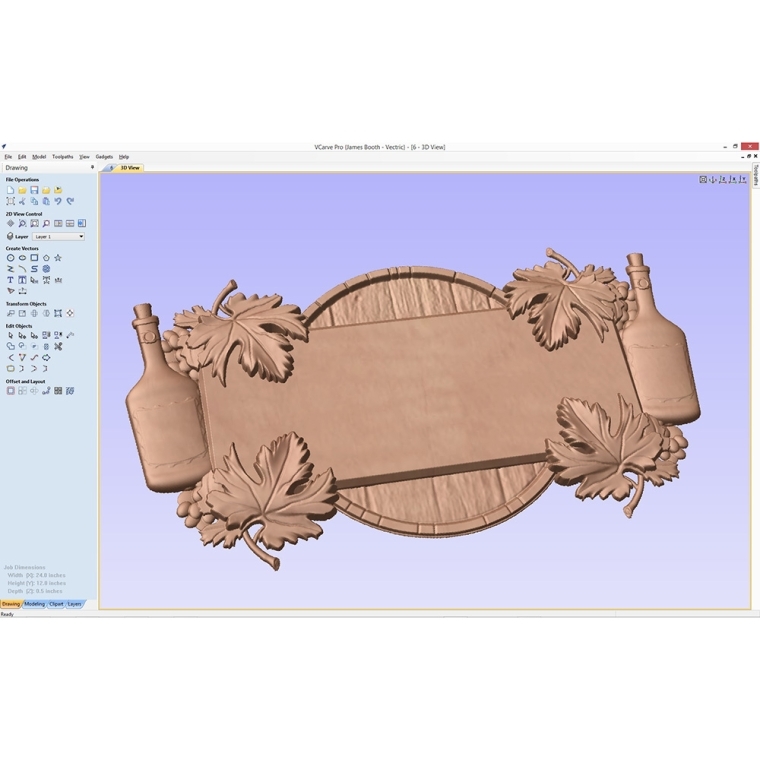Create a new file icon
The image size is (760, 760).
[10, 190]
